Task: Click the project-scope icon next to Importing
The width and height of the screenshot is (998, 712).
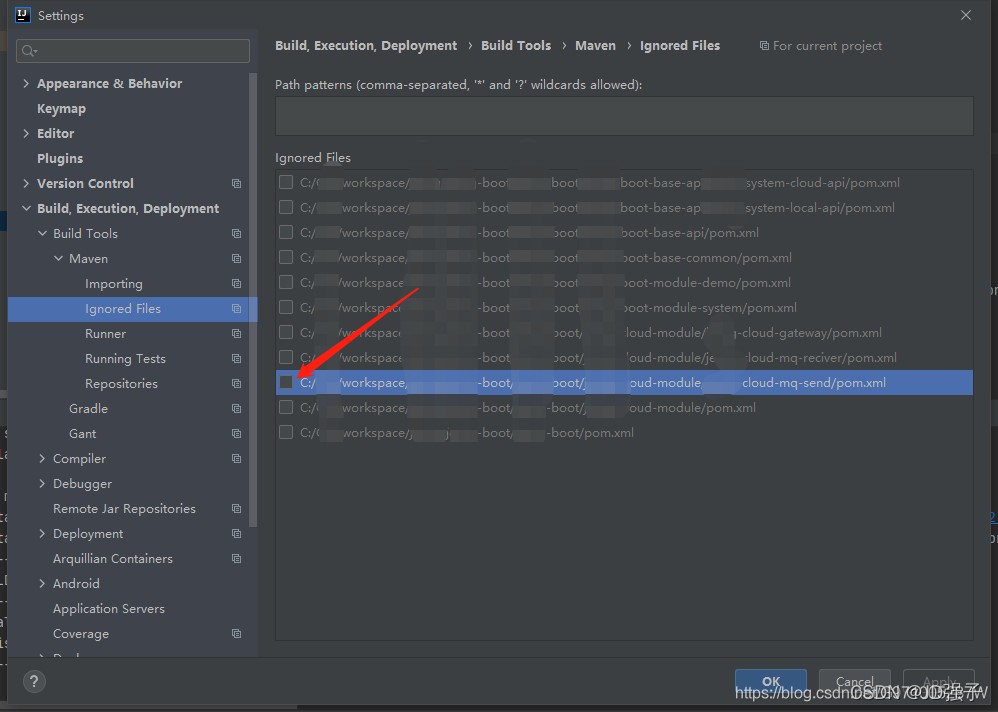Action: tap(236, 283)
